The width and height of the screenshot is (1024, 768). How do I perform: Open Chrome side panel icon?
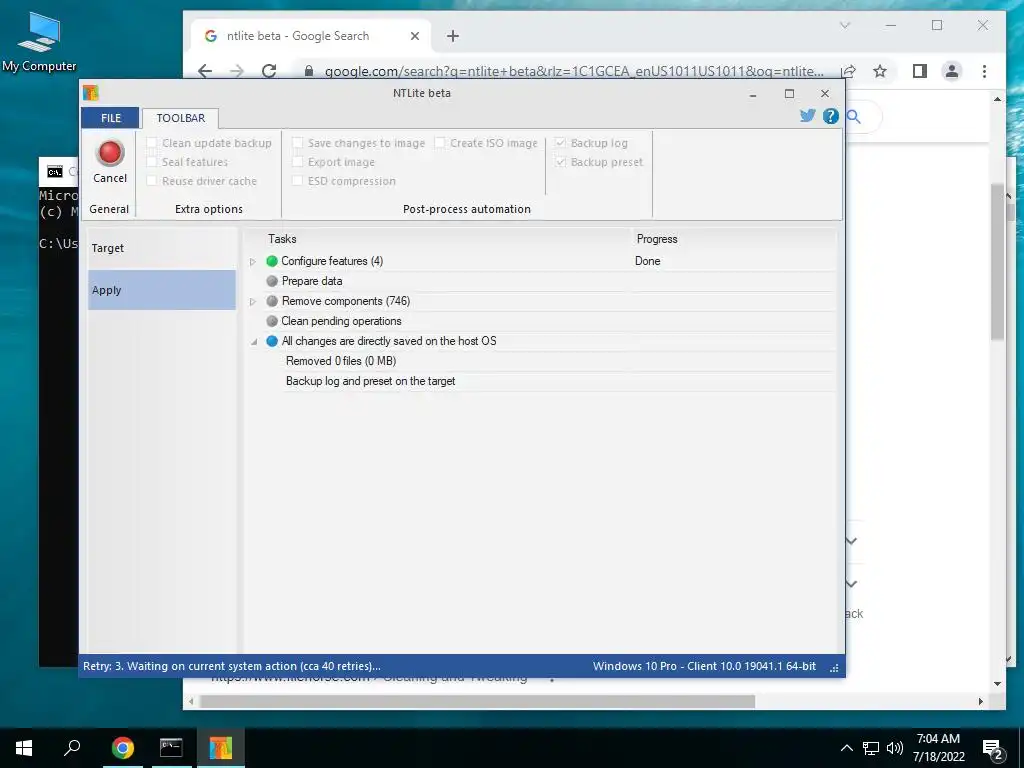tap(920, 71)
